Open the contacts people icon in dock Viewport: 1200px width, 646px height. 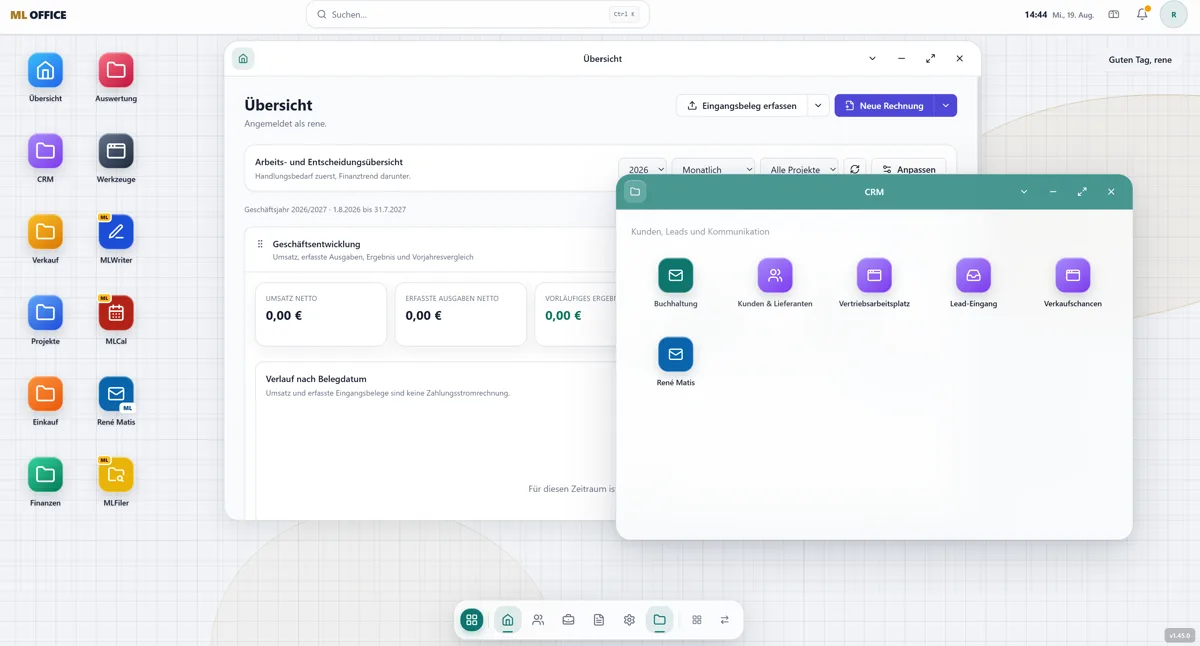[538, 620]
